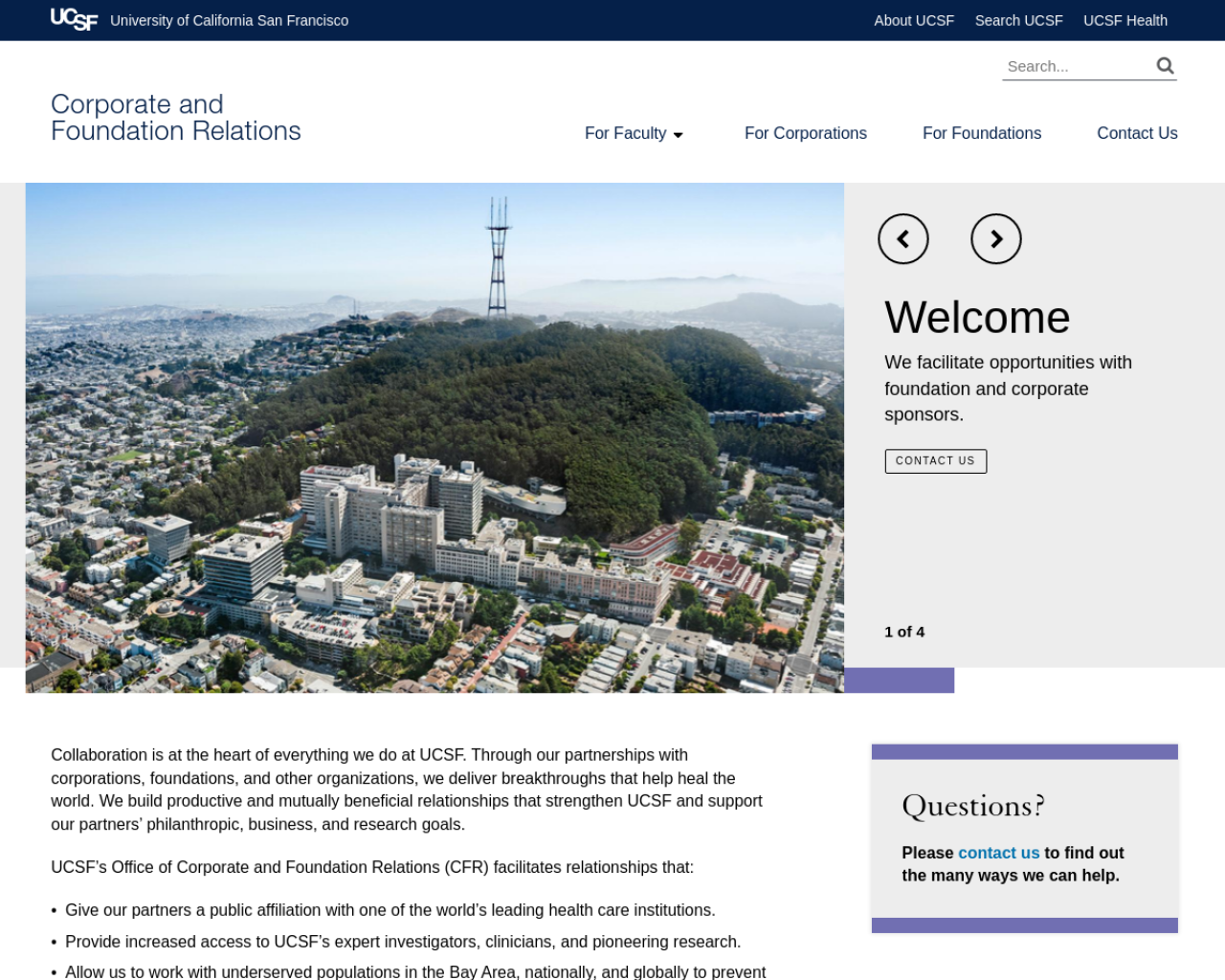Click the CONTACT US button in the Welcome slide

pos(935,460)
